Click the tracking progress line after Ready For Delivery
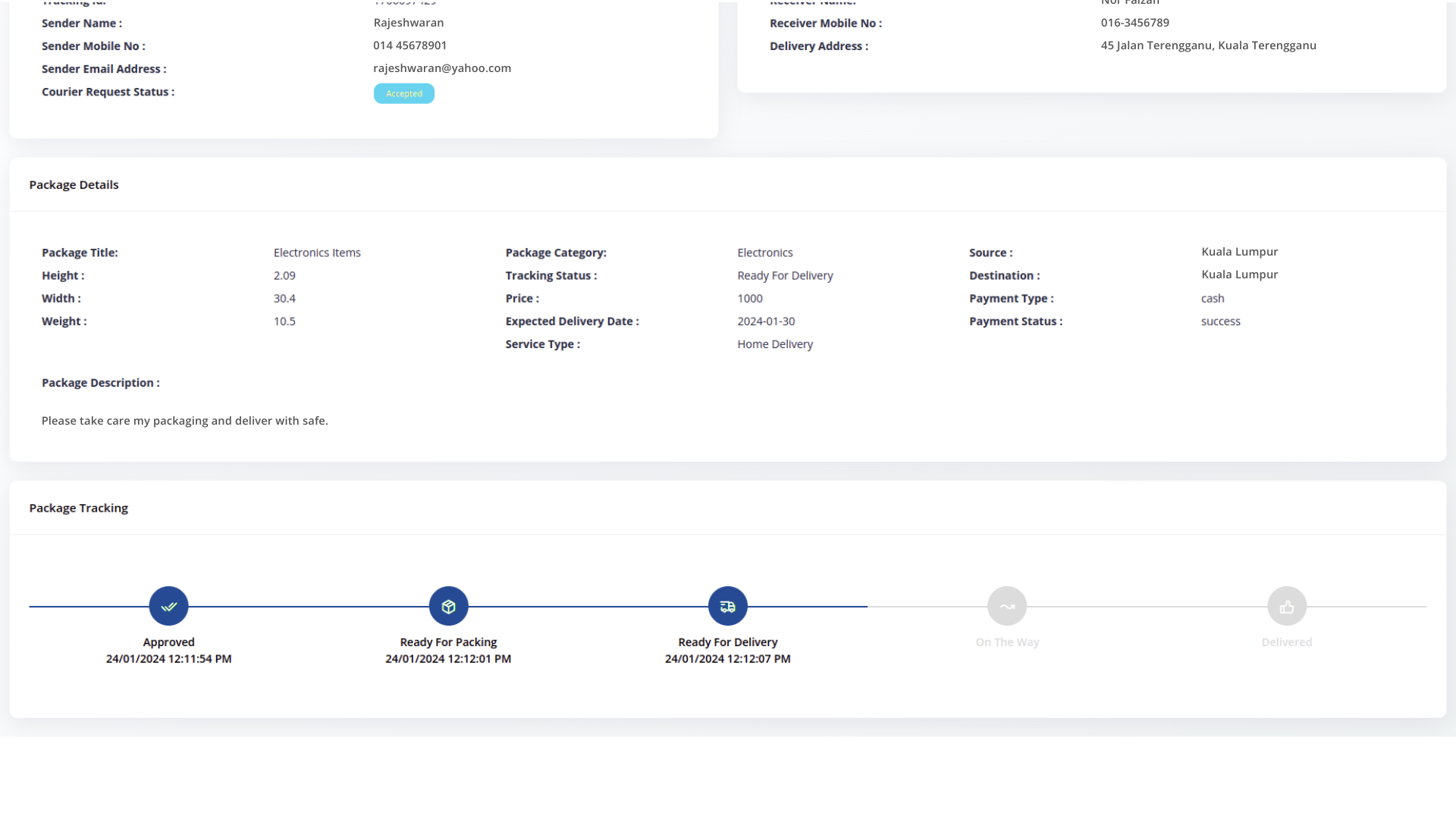 (x=808, y=607)
